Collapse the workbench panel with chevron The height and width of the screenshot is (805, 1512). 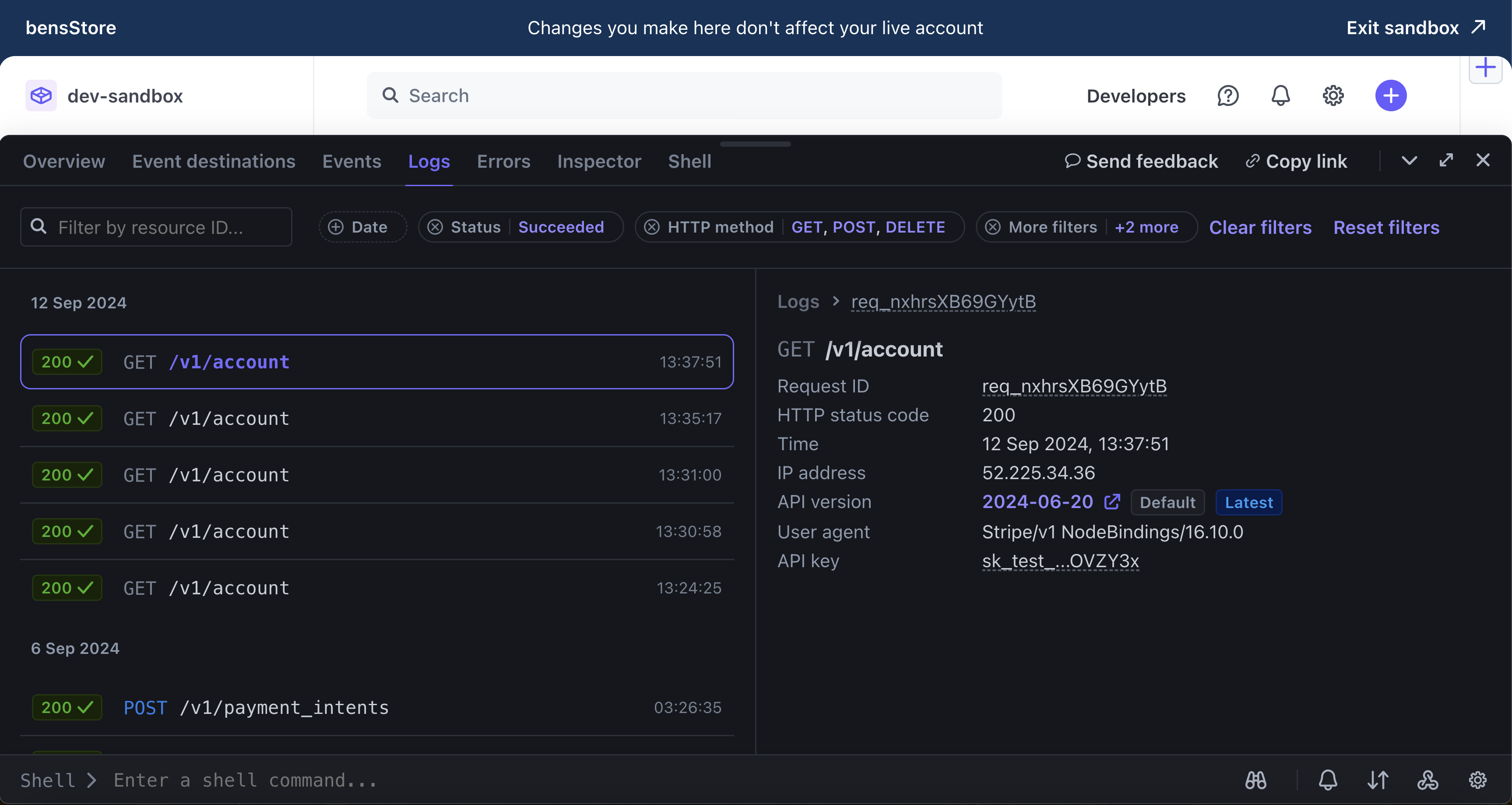tap(1409, 160)
